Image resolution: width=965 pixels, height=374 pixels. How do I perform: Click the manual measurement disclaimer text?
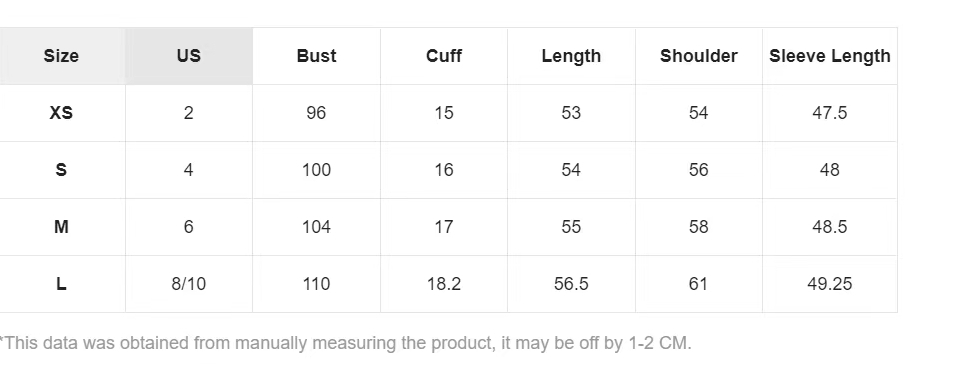click(346, 343)
